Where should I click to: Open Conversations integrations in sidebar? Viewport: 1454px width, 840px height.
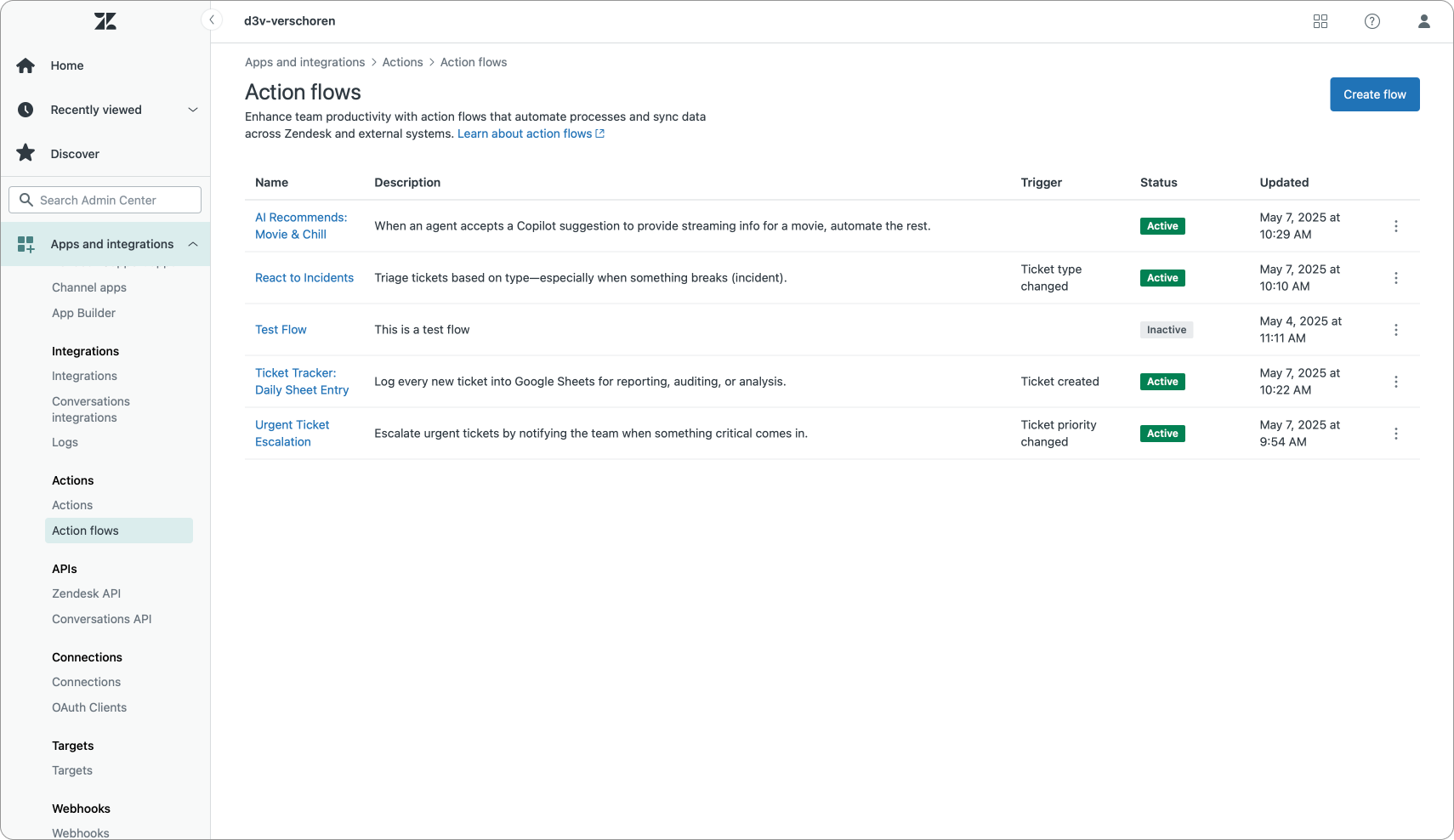click(91, 409)
